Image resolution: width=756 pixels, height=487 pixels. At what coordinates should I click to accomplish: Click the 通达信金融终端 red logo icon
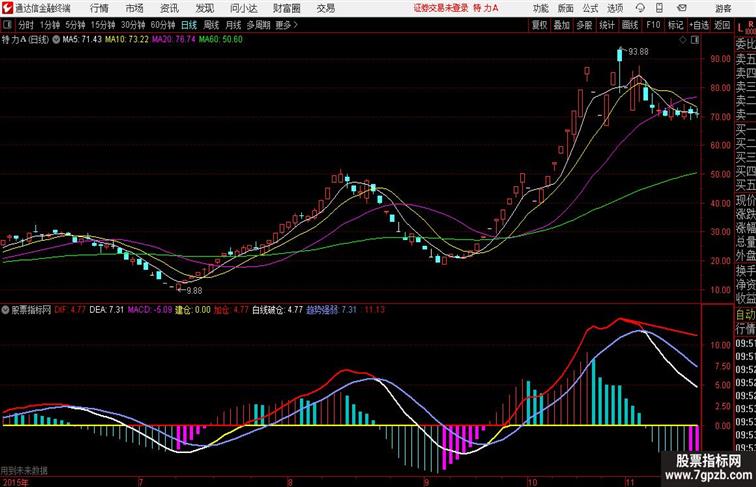(7, 8)
